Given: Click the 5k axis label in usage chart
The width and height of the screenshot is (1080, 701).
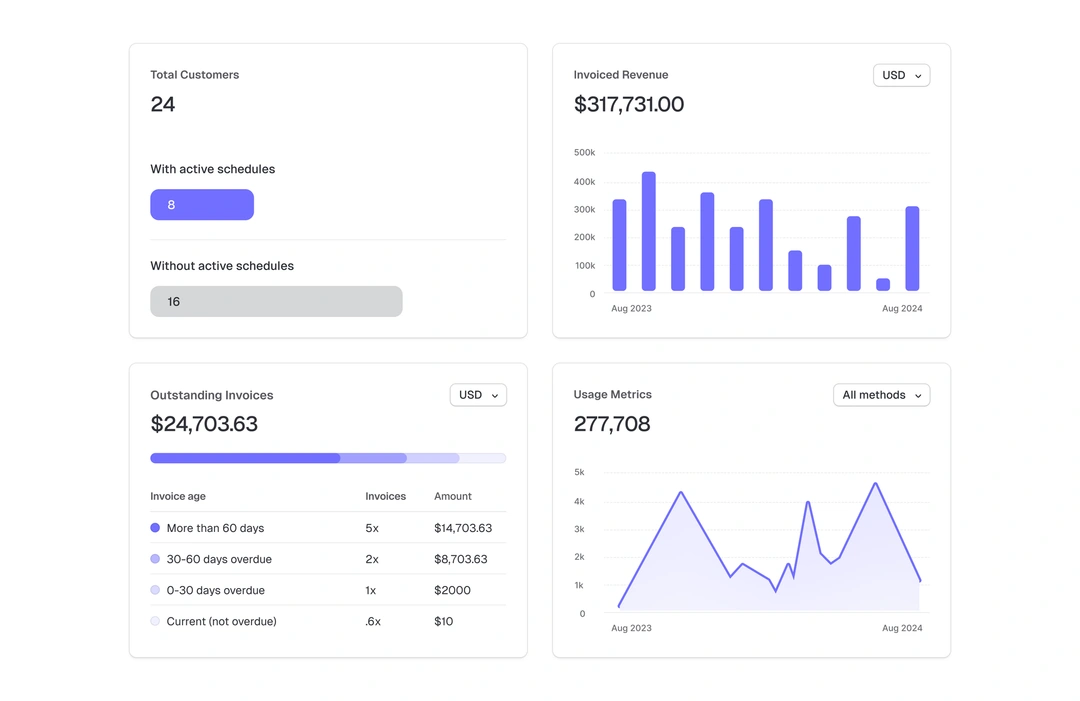Looking at the screenshot, I should (579, 472).
